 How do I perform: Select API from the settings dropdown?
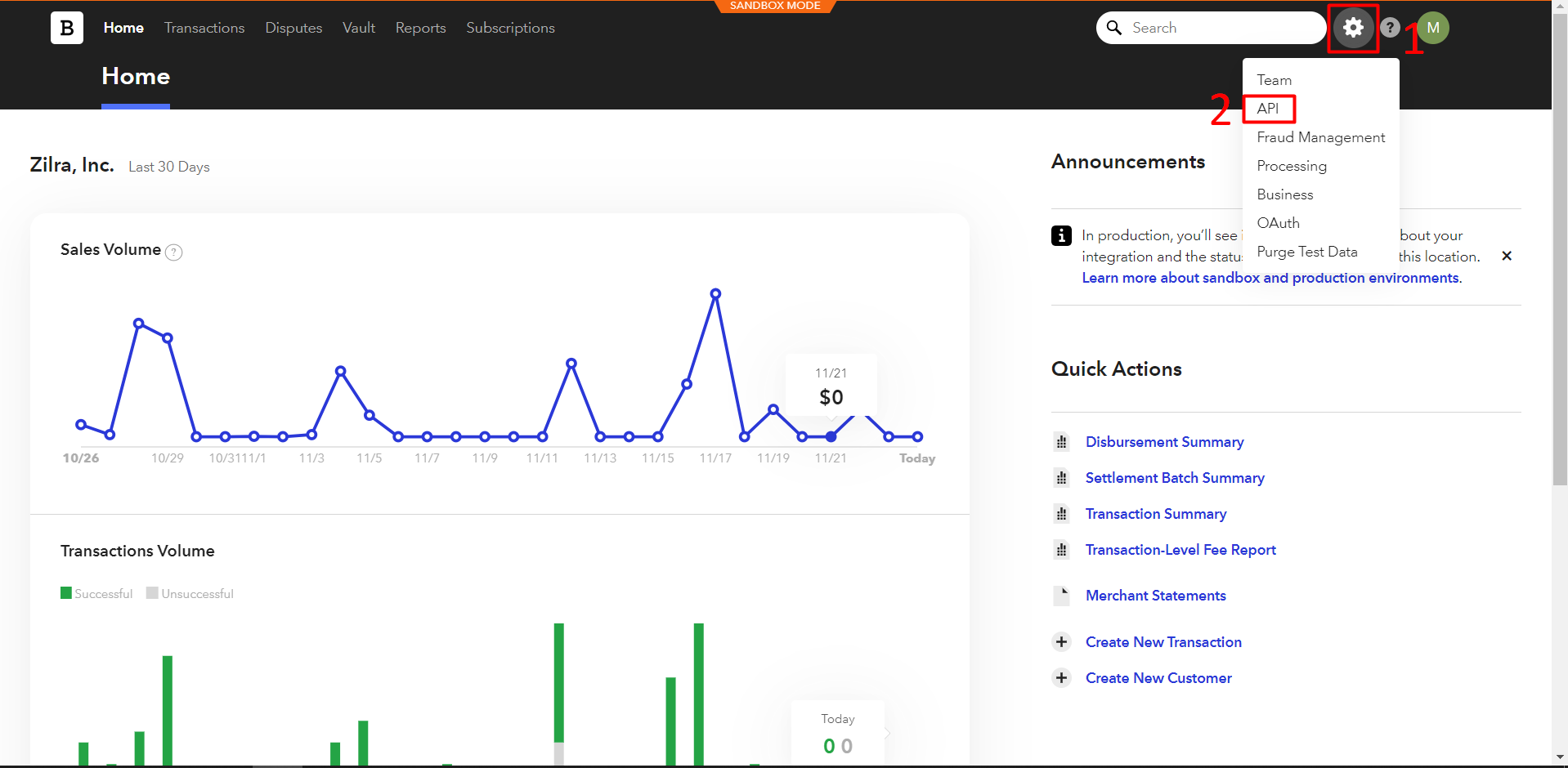(1268, 109)
